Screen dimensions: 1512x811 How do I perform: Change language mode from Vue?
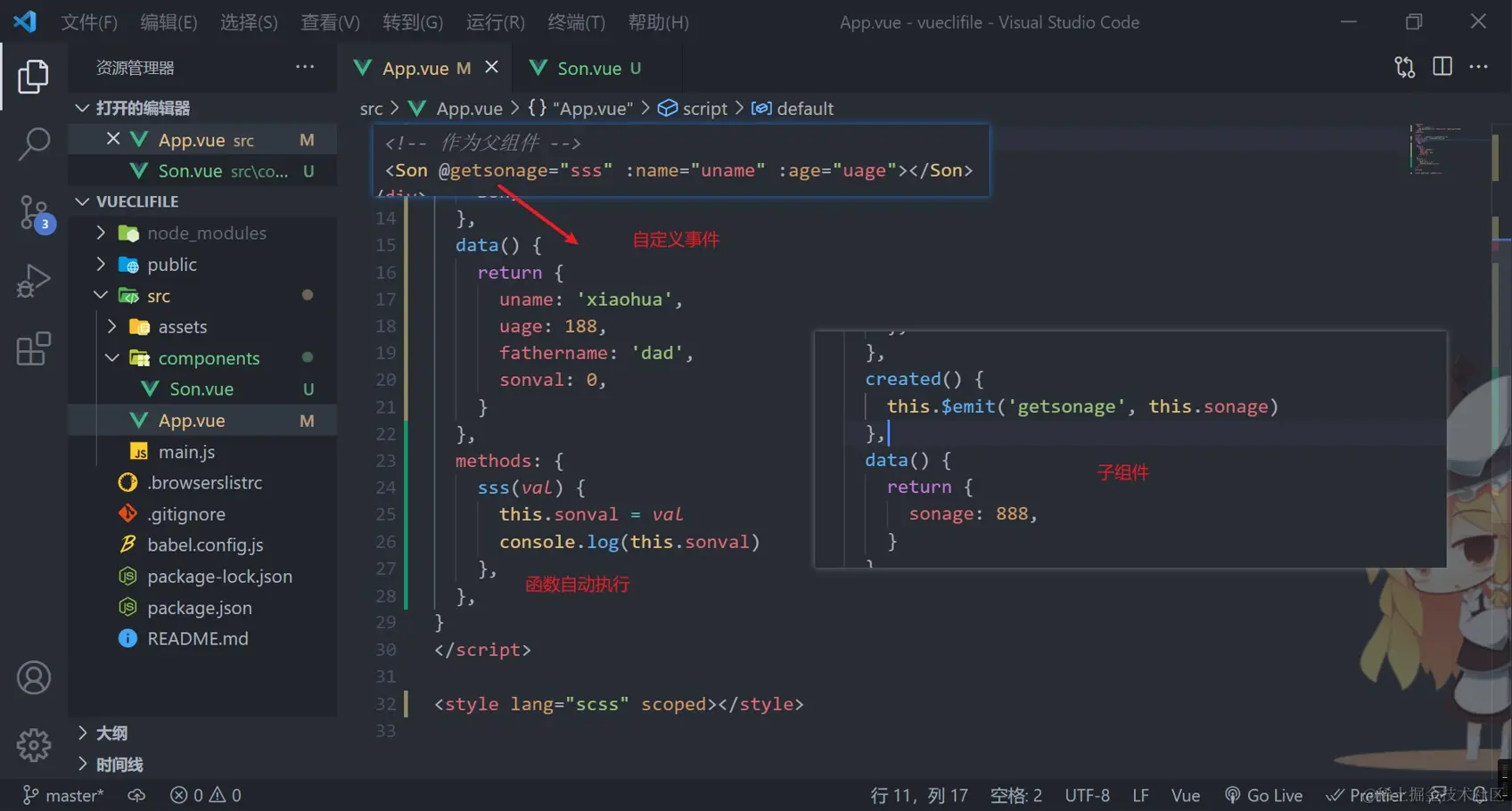coord(1186,795)
